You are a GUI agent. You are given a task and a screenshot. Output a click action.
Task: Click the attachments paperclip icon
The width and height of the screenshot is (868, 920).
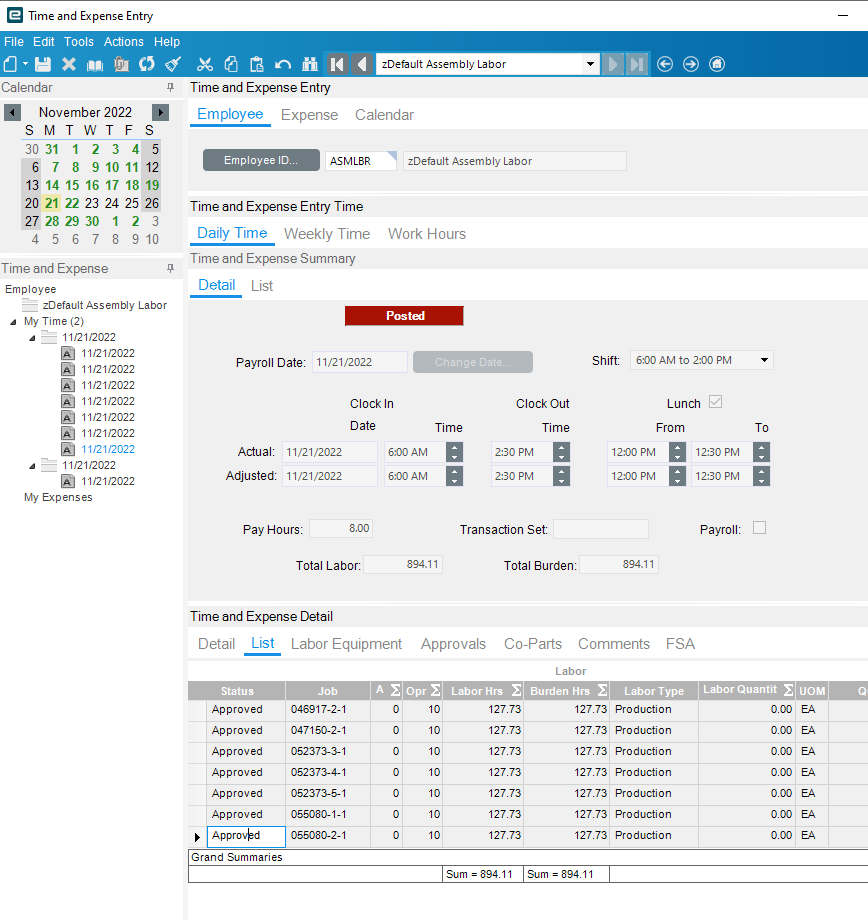coord(121,64)
